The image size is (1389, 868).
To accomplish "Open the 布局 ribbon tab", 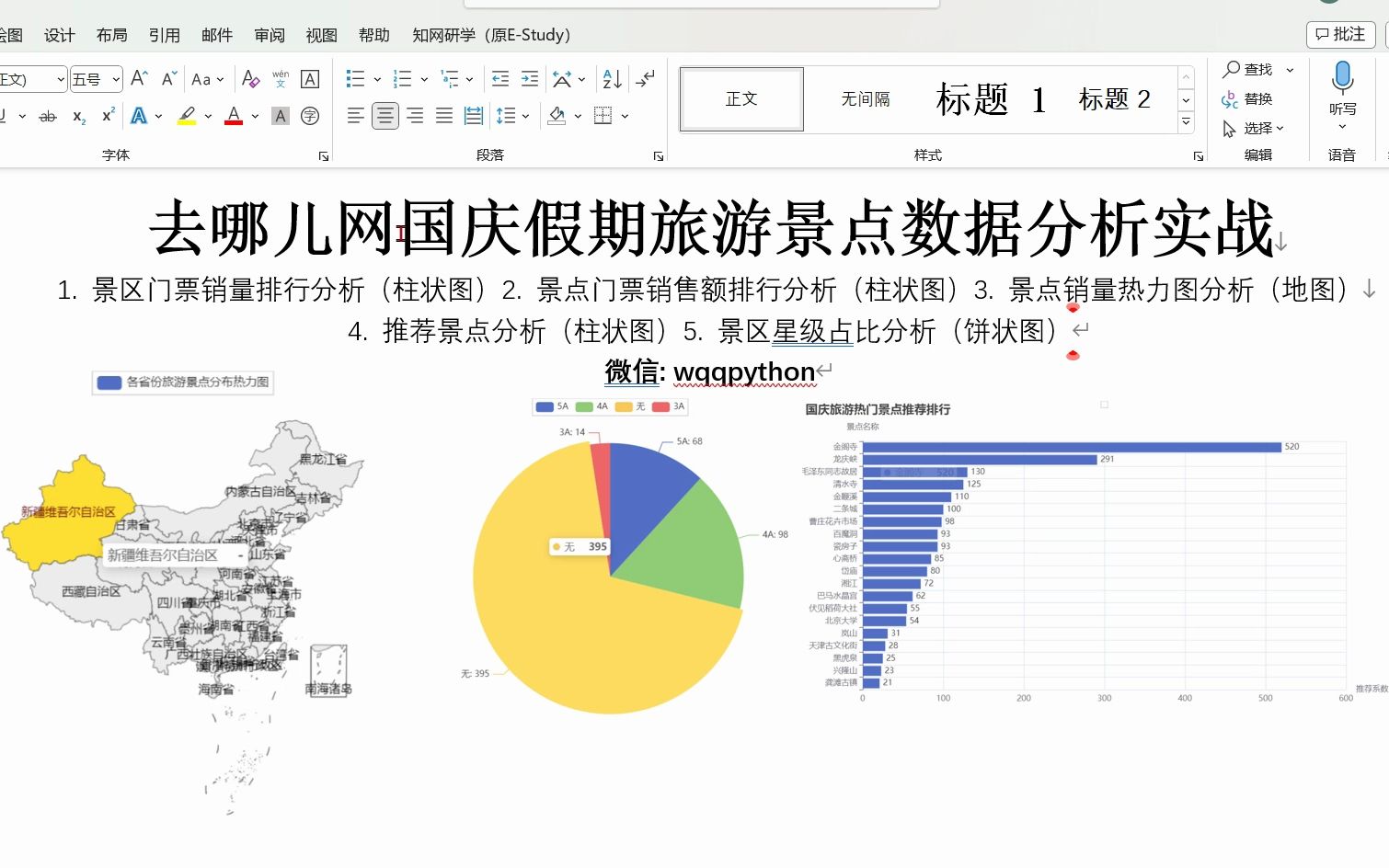I will click(x=112, y=35).
